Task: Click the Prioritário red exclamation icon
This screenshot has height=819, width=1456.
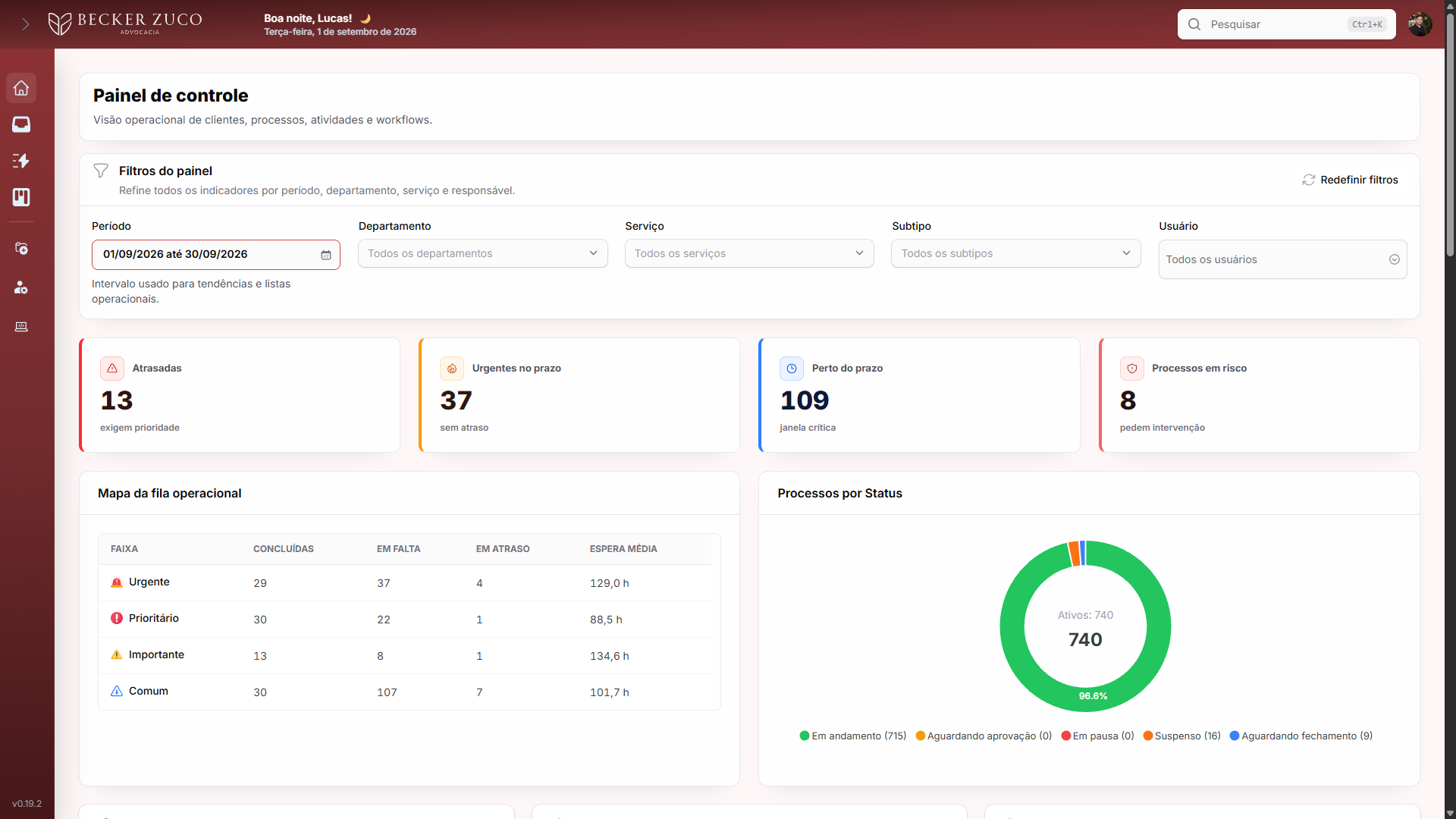Action: click(117, 618)
